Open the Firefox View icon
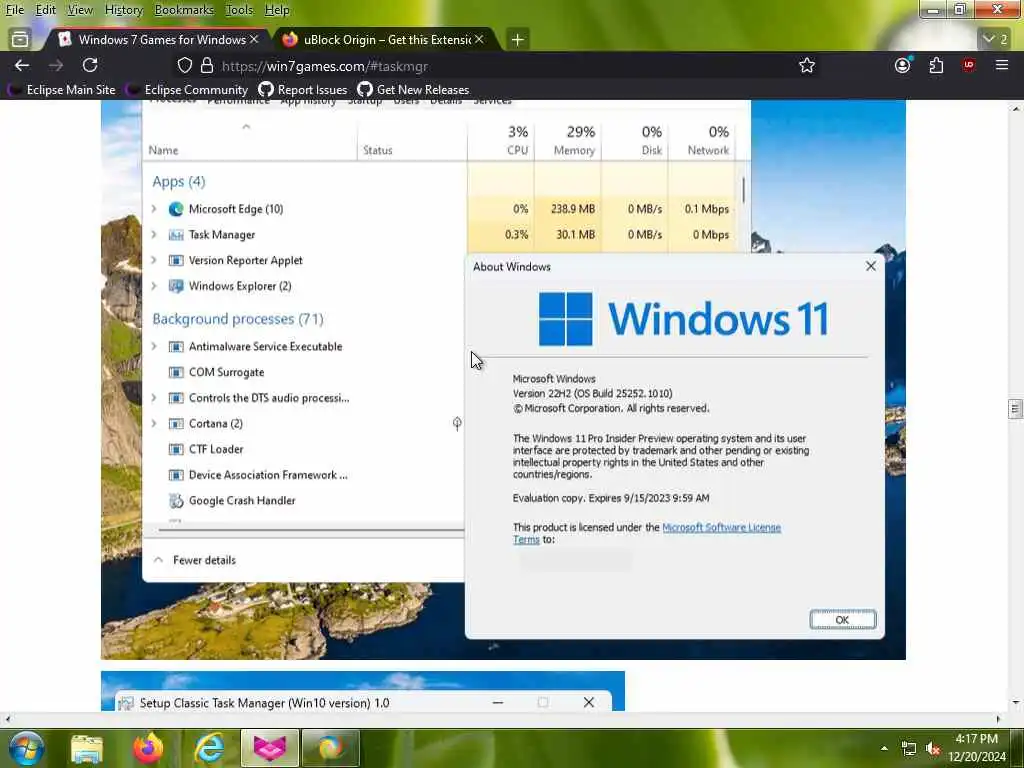The image size is (1024, 768). tap(20, 39)
